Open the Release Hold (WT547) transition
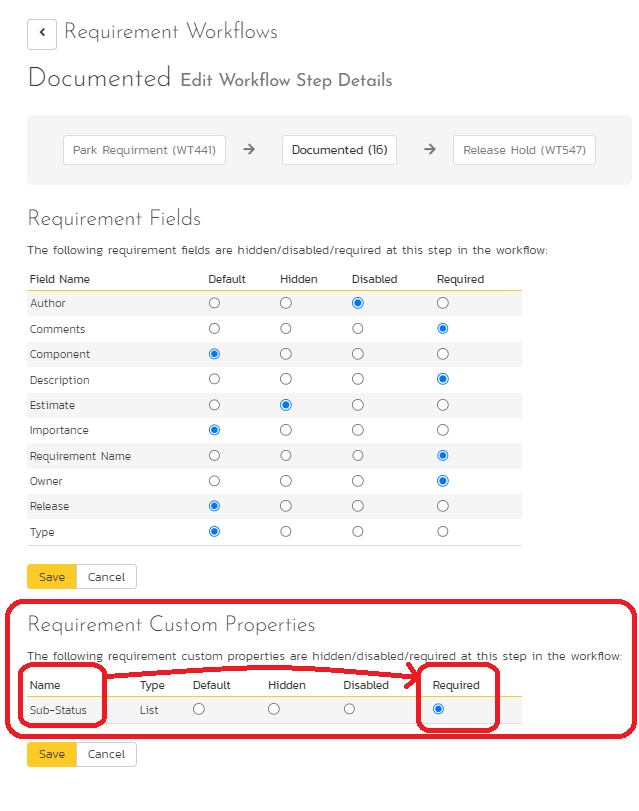 (x=524, y=150)
